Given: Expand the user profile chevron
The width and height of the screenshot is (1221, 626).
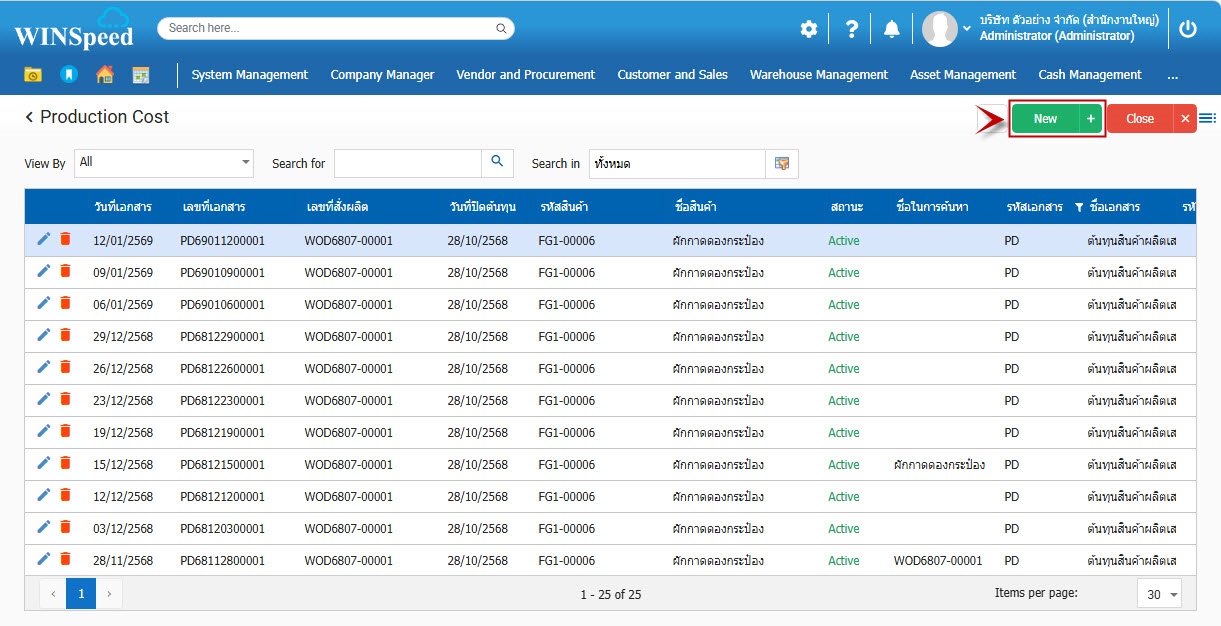Looking at the screenshot, I should point(967,29).
